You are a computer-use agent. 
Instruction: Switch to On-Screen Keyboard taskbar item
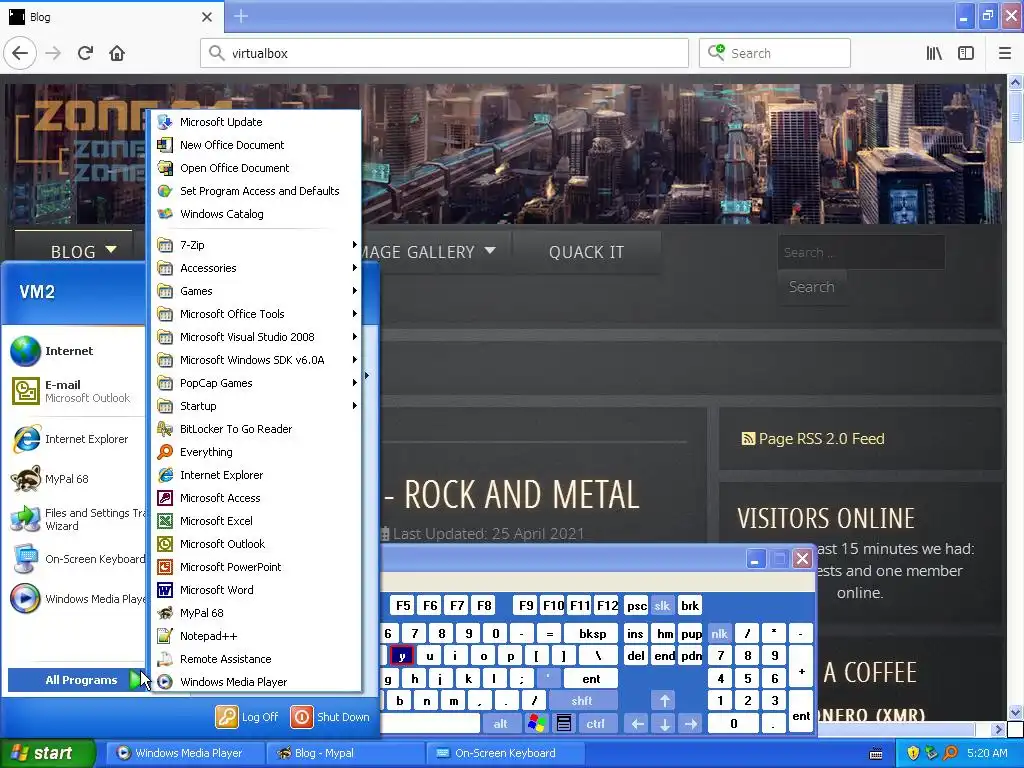pyautogui.click(x=507, y=753)
